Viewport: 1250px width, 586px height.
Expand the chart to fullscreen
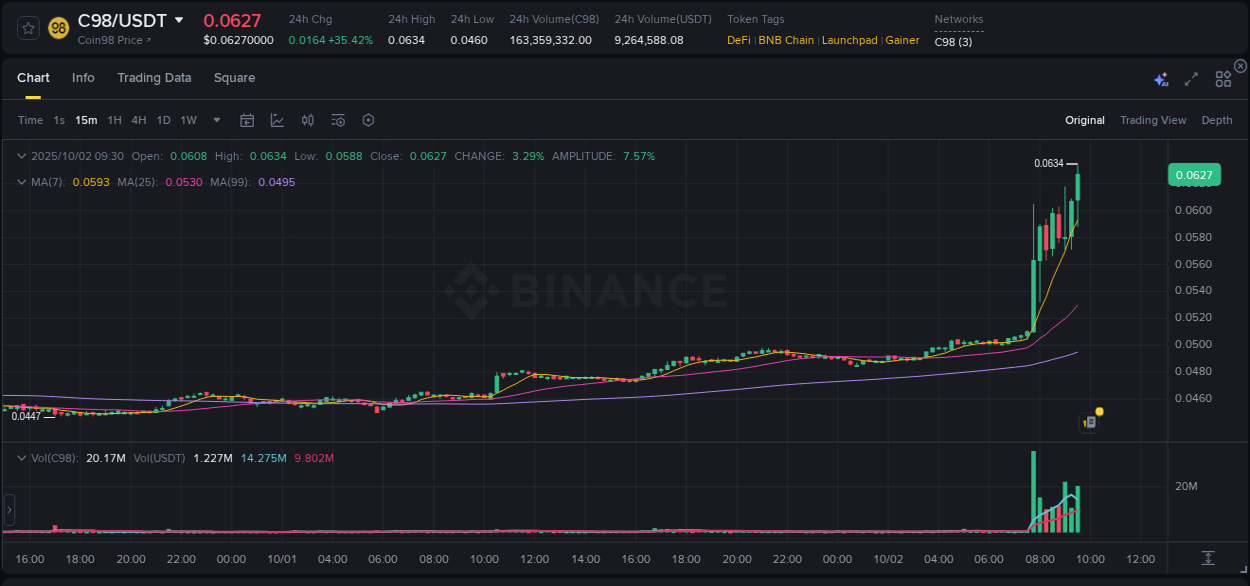point(1190,78)
